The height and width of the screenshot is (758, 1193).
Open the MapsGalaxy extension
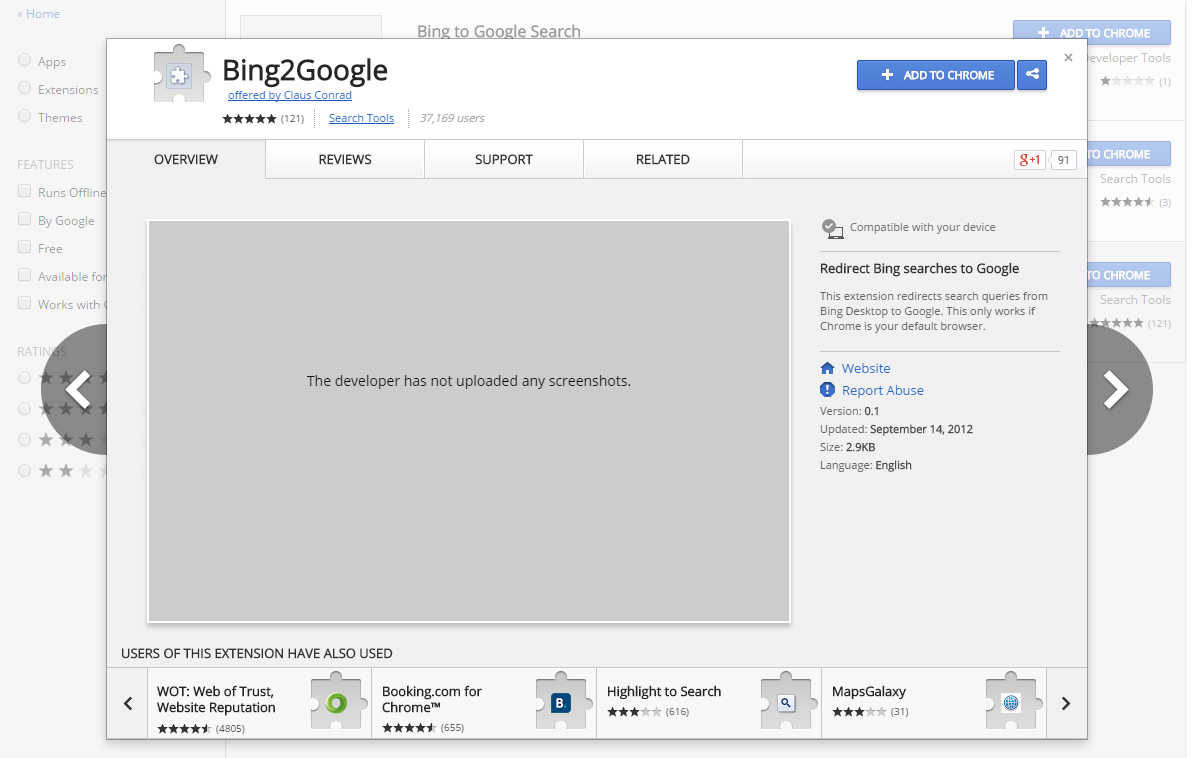coord(934,703)
